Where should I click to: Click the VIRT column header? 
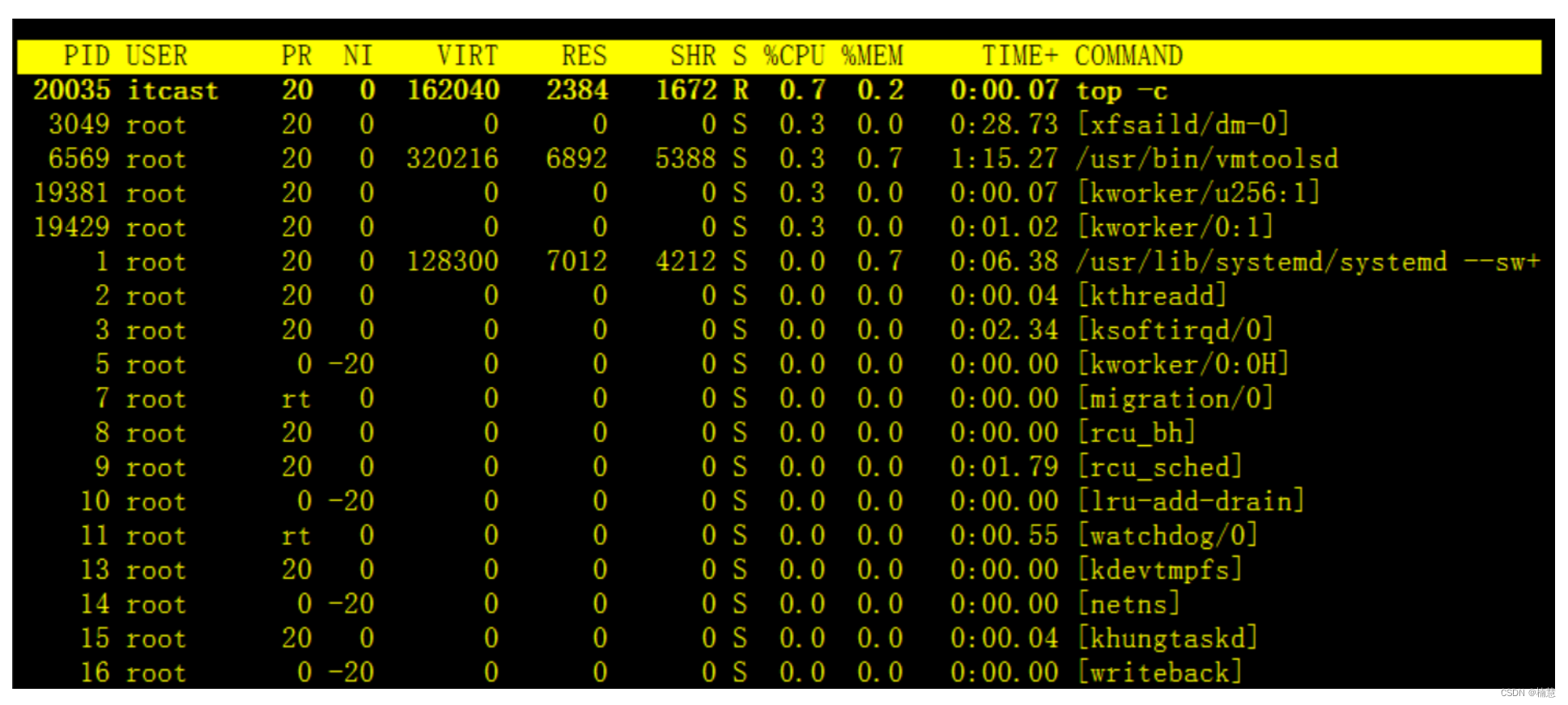467,56
